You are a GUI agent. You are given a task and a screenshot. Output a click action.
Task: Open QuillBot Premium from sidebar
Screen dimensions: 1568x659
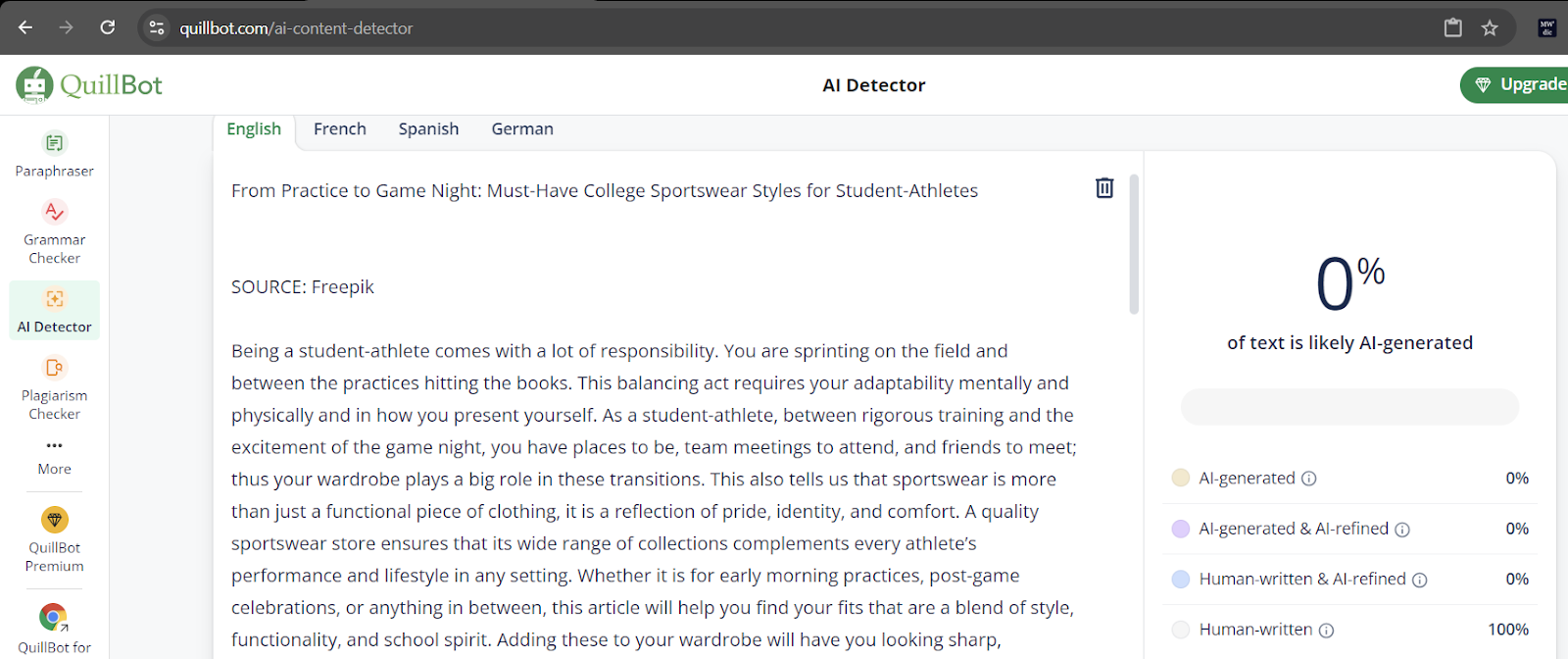55,539
